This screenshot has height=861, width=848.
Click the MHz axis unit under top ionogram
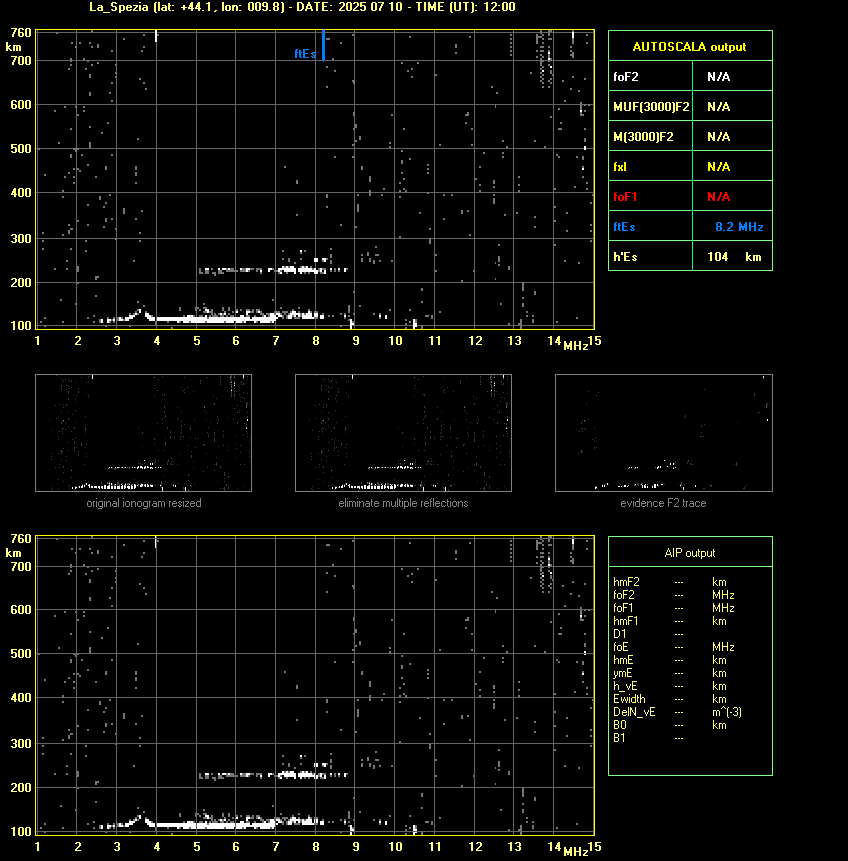[576, 345]
